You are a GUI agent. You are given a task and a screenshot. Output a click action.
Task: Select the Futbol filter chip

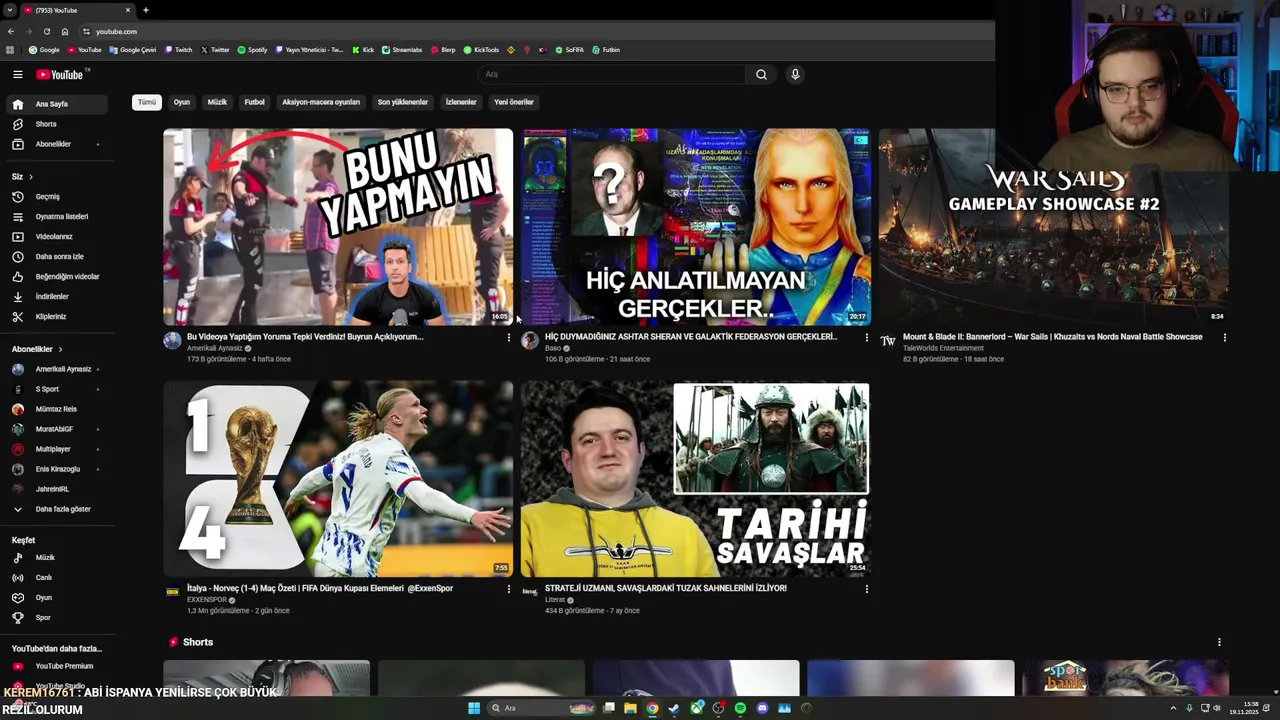(255, 102)
